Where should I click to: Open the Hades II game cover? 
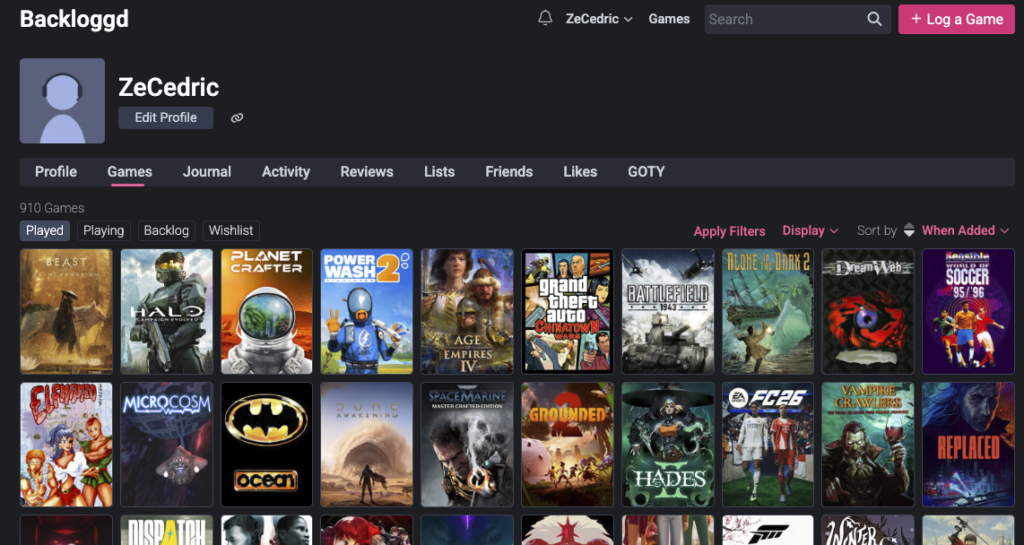point(667,444)
